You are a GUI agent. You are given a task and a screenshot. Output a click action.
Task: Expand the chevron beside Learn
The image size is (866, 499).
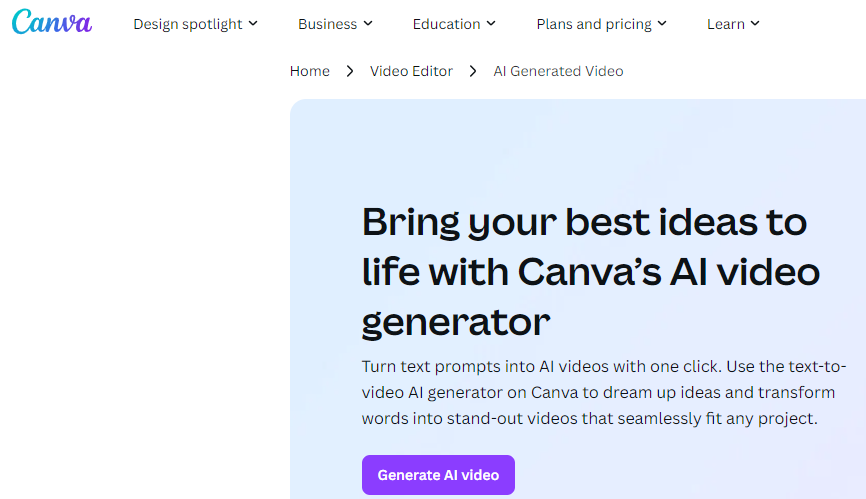(755, 23)
